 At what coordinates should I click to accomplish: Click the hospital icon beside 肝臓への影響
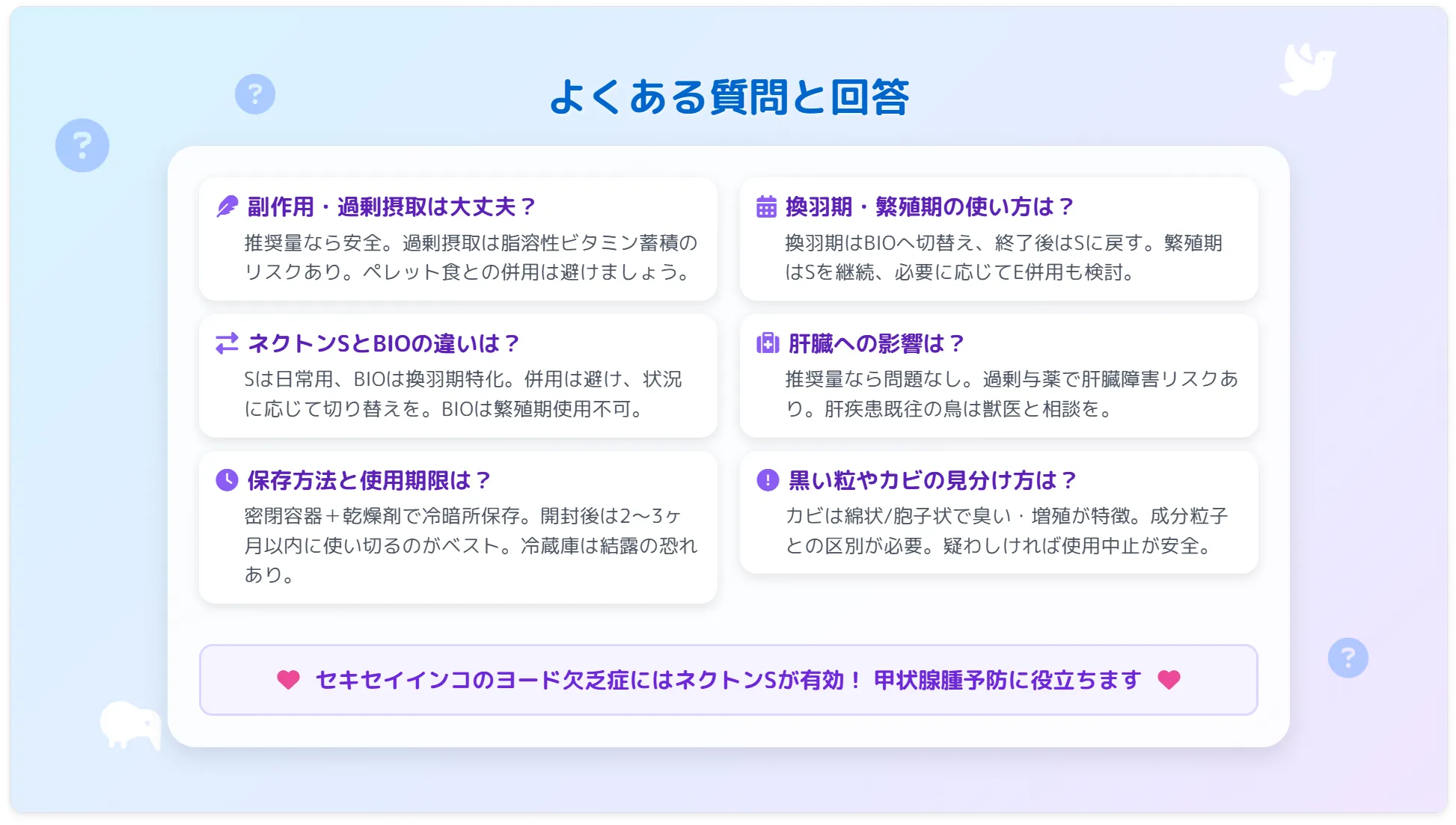coord(768,343)
